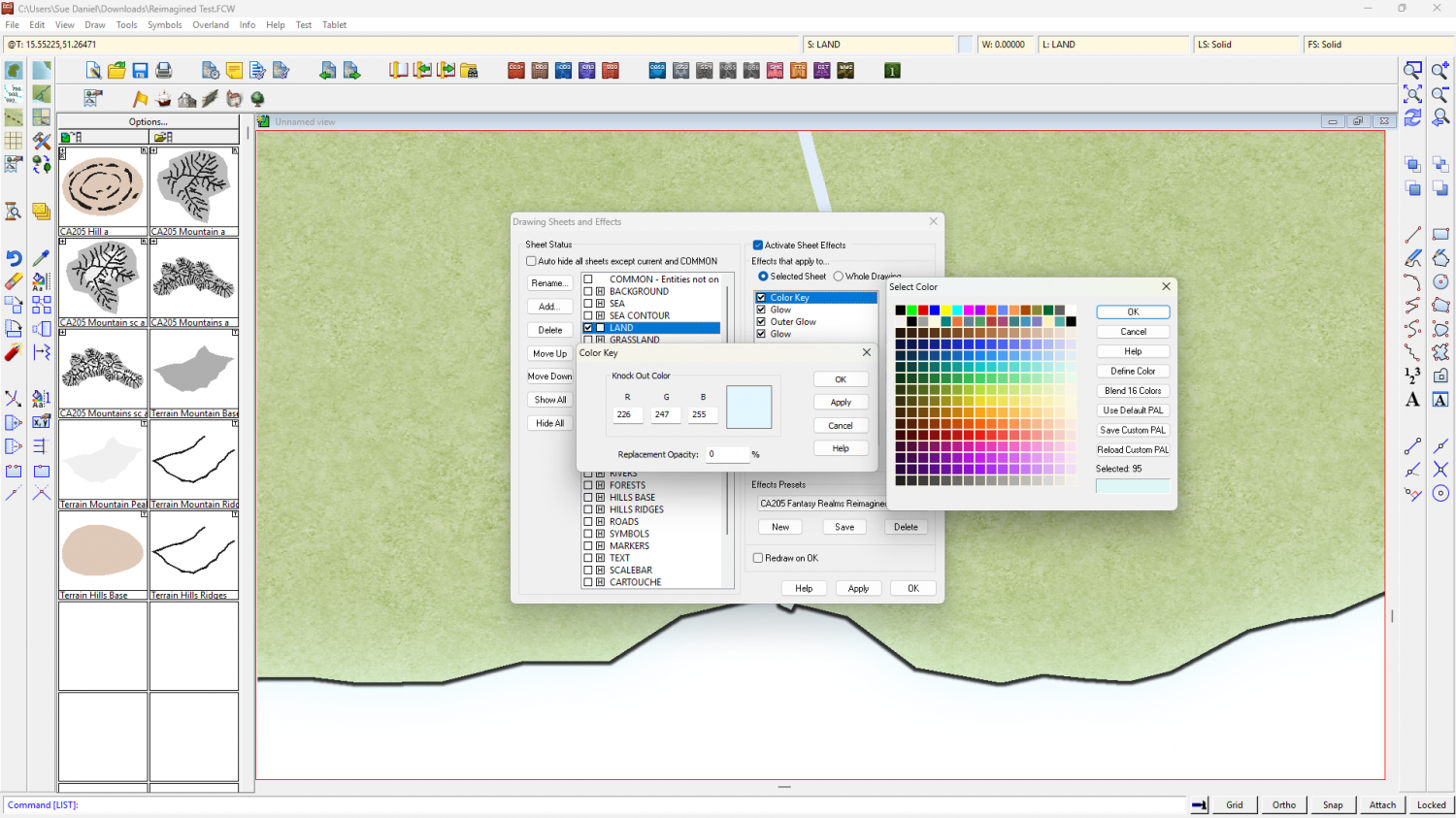Click the tree vegetation symbols icon
This screenshot has width=1456, height=818.
click(x=257, y=99)
